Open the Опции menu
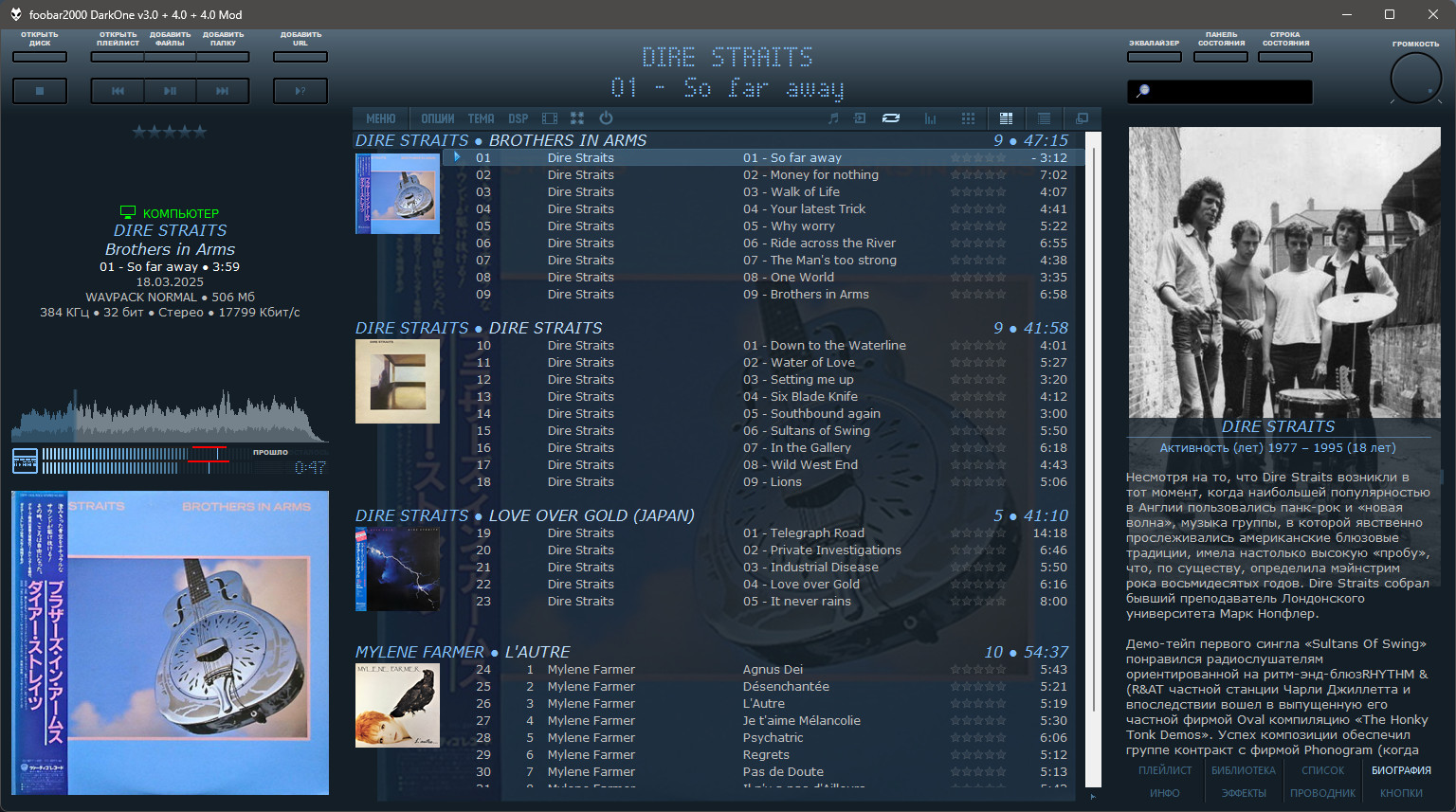Image resolution: width=1456 pixels, height=812 pixels. [438, 118]
